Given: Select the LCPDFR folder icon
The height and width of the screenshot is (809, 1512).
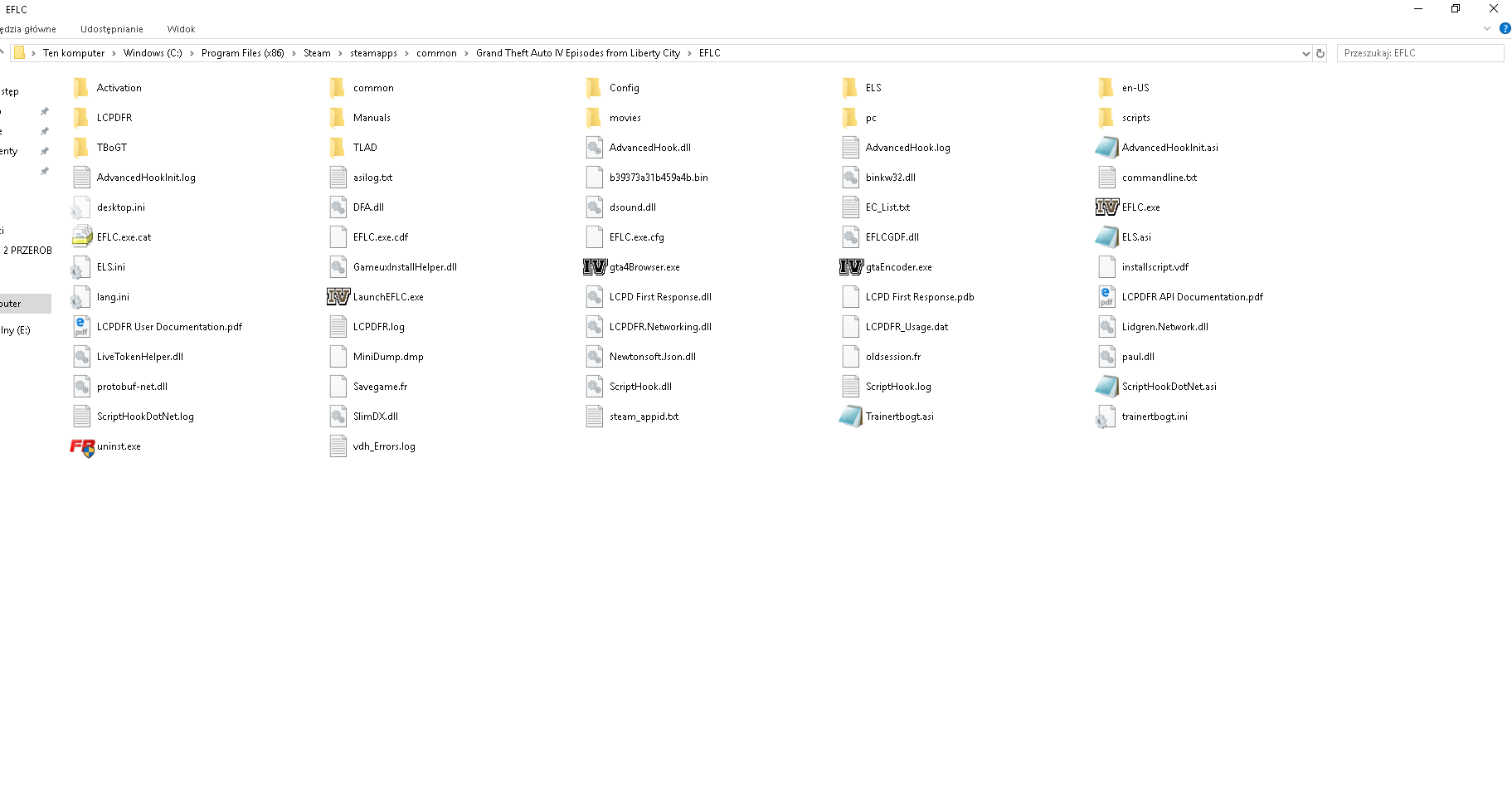Looking at the screenshot, I should pos(81,118).
